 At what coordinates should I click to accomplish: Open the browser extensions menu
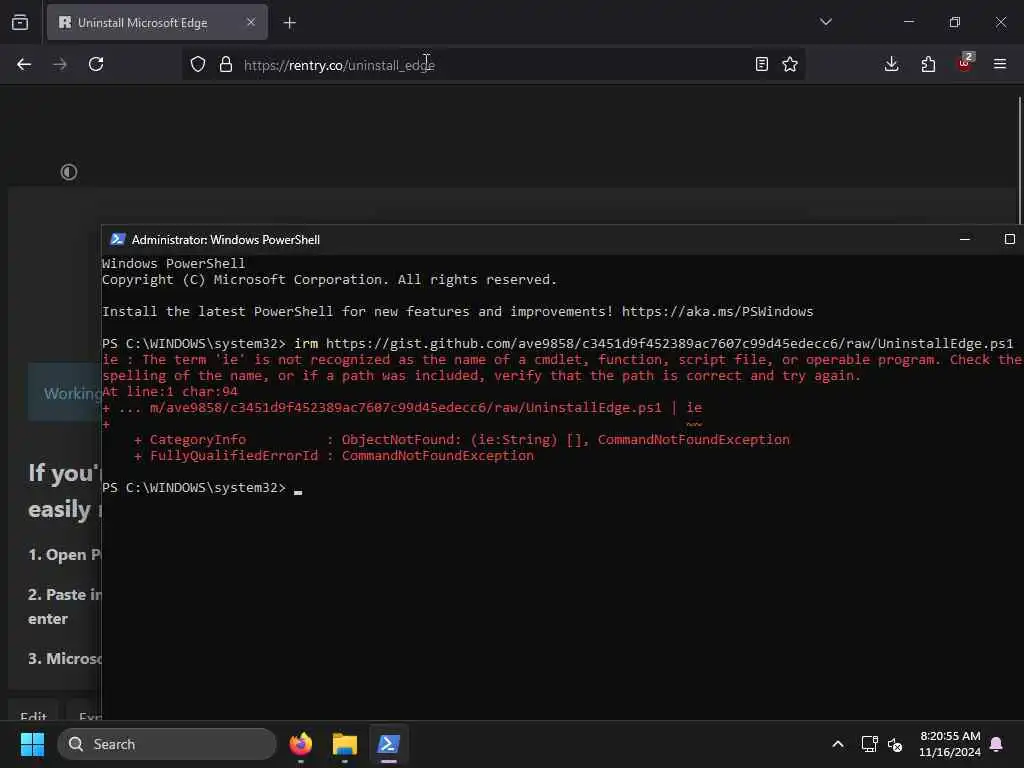(928, 64)
